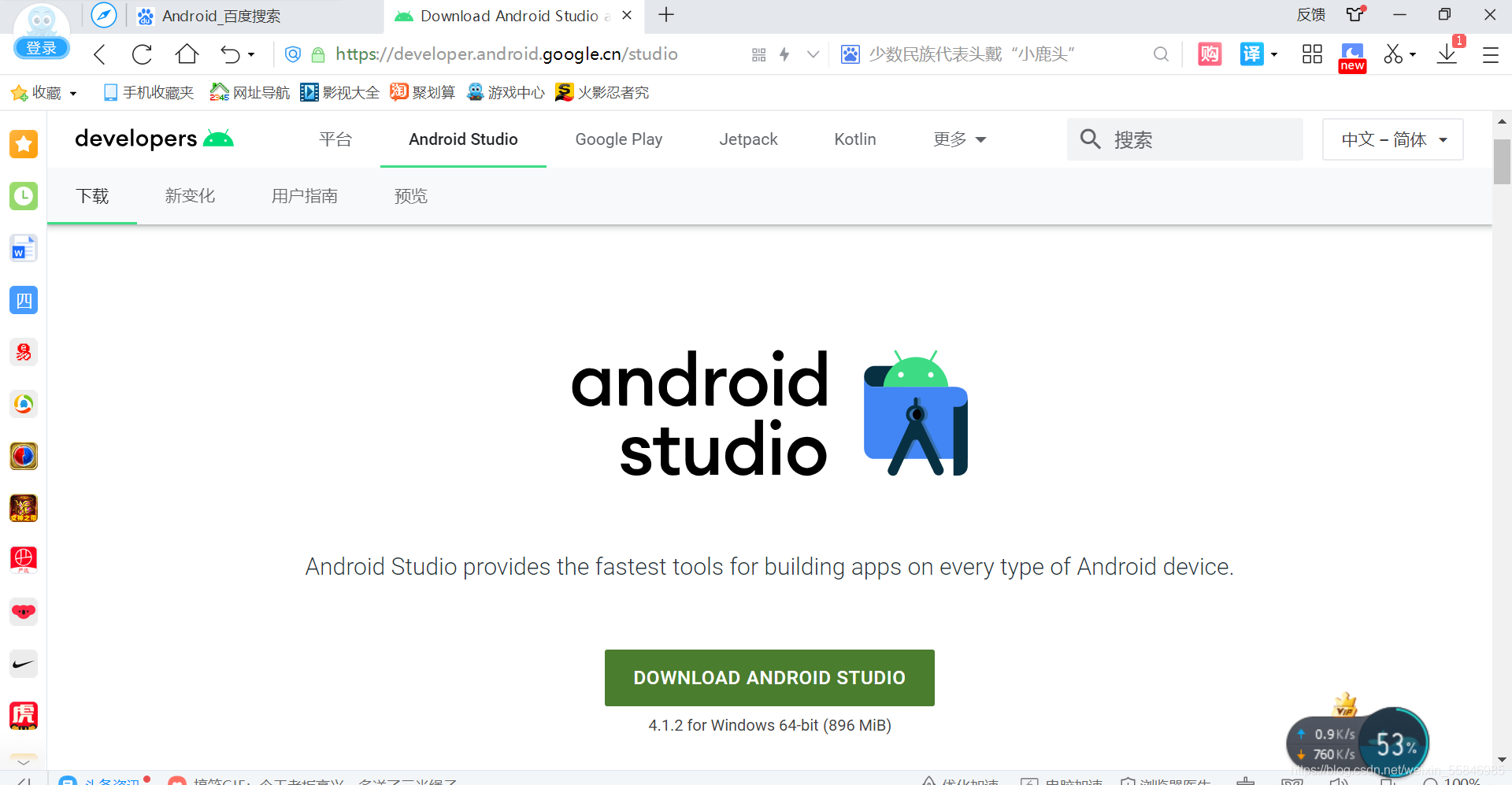The height and width of the screenshot is (785, 1512).
Task: Click the blue translate 译 icon
Action: pyautogui.click(x=1251, y=54)
